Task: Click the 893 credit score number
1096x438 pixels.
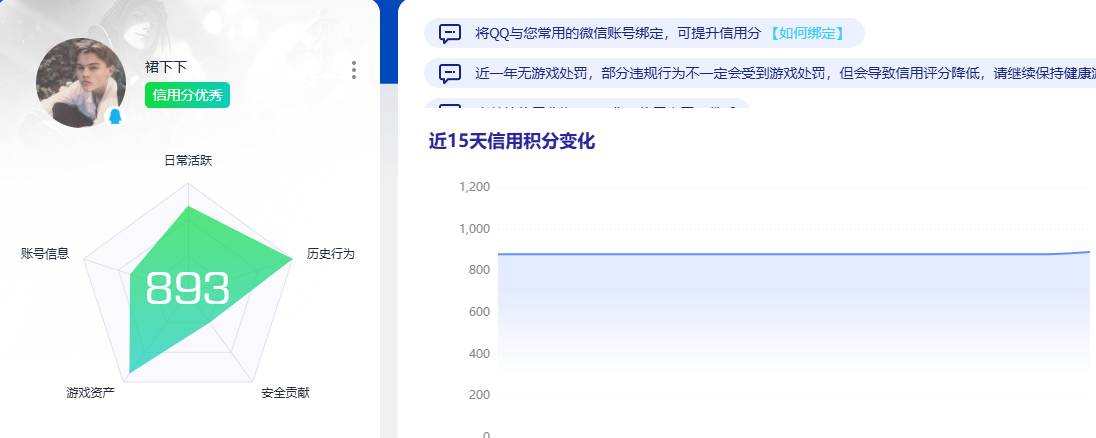Action: (x=187, y=288)
